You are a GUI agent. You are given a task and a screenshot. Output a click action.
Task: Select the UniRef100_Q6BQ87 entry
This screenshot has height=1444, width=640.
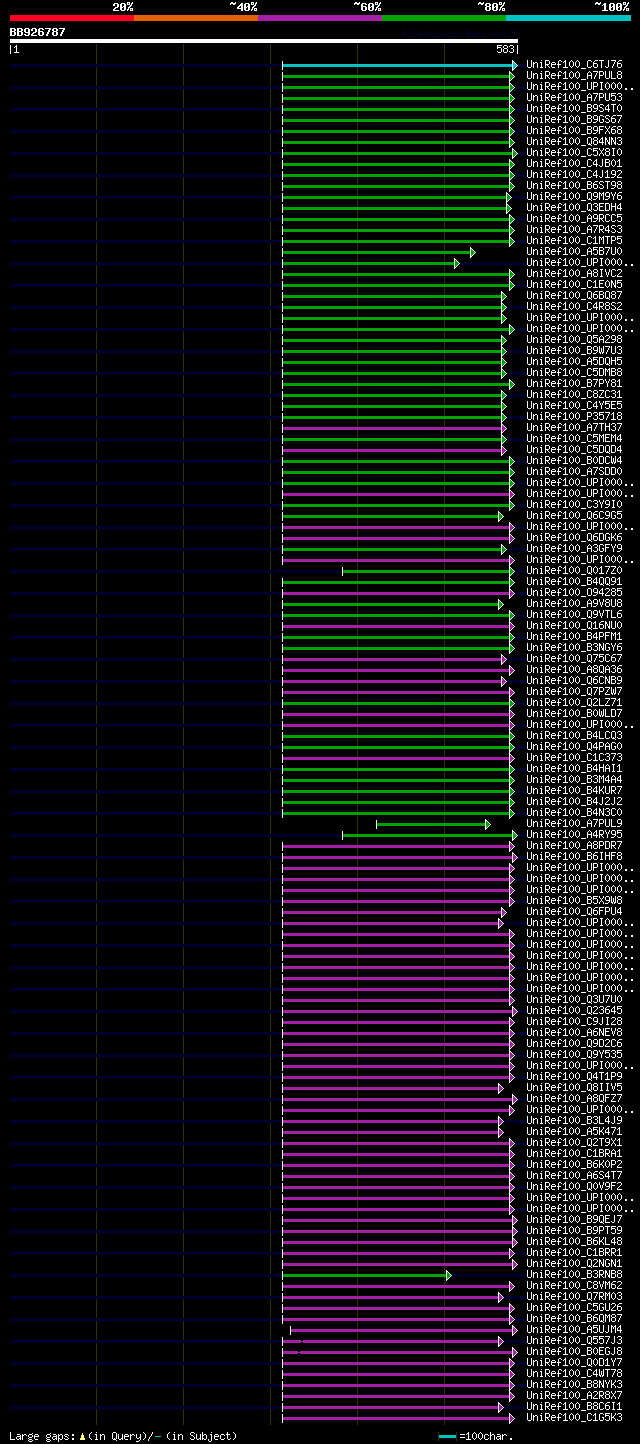[574, 295]
